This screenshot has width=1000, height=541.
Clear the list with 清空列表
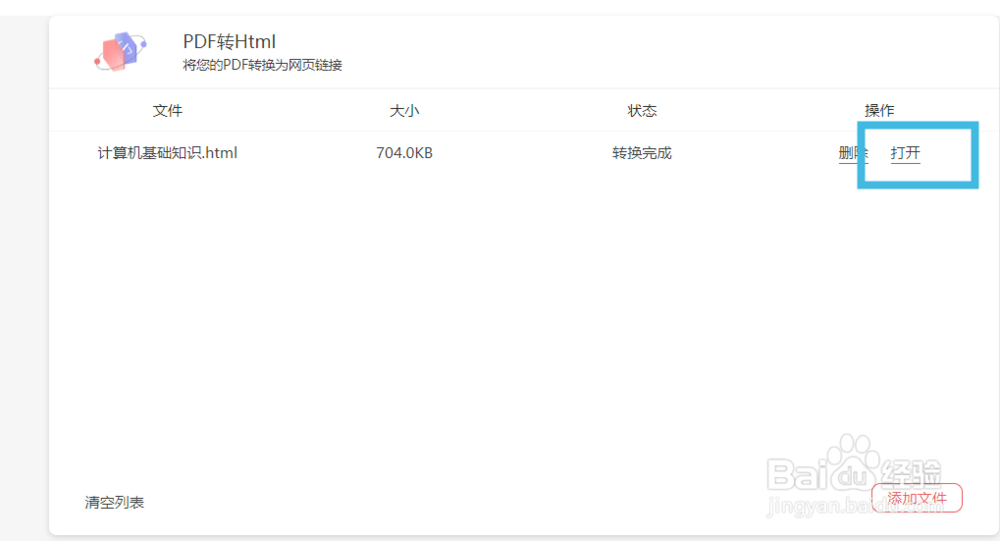pos(114,502)
